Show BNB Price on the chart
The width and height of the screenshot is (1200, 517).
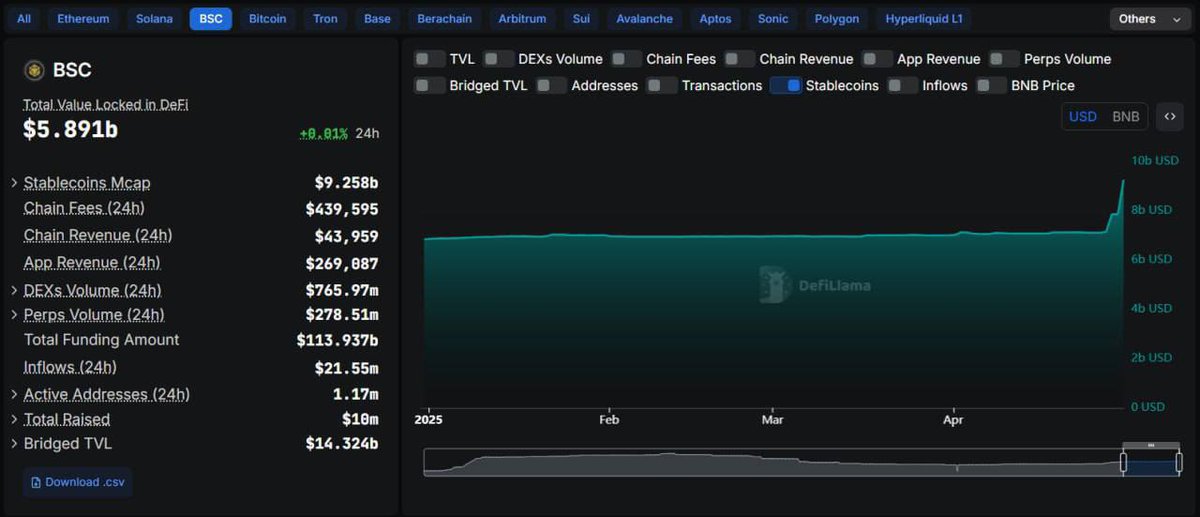point(991,85)
